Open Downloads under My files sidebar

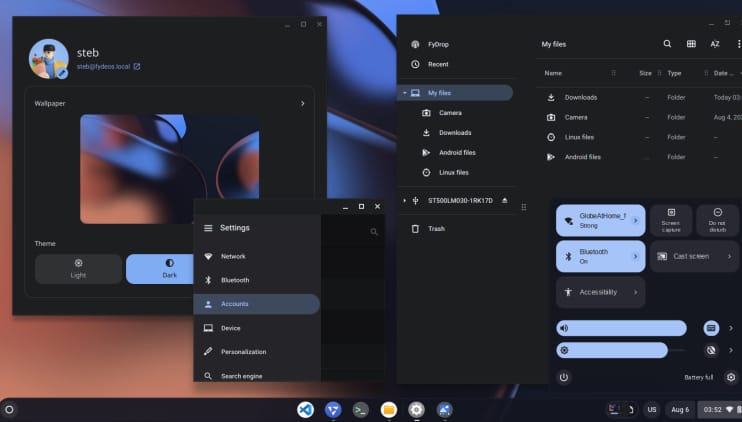pyautogui.click(x=455, y=133)
